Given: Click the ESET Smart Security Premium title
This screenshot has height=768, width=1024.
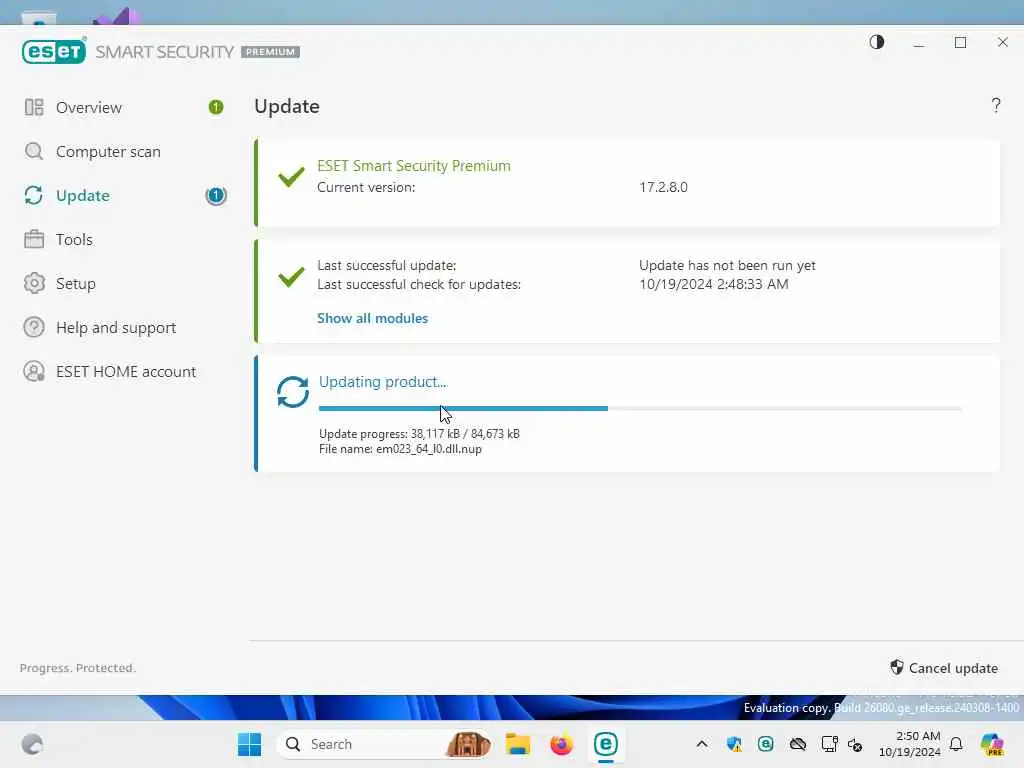Looking at the screenshot, I should pos(414,166).
